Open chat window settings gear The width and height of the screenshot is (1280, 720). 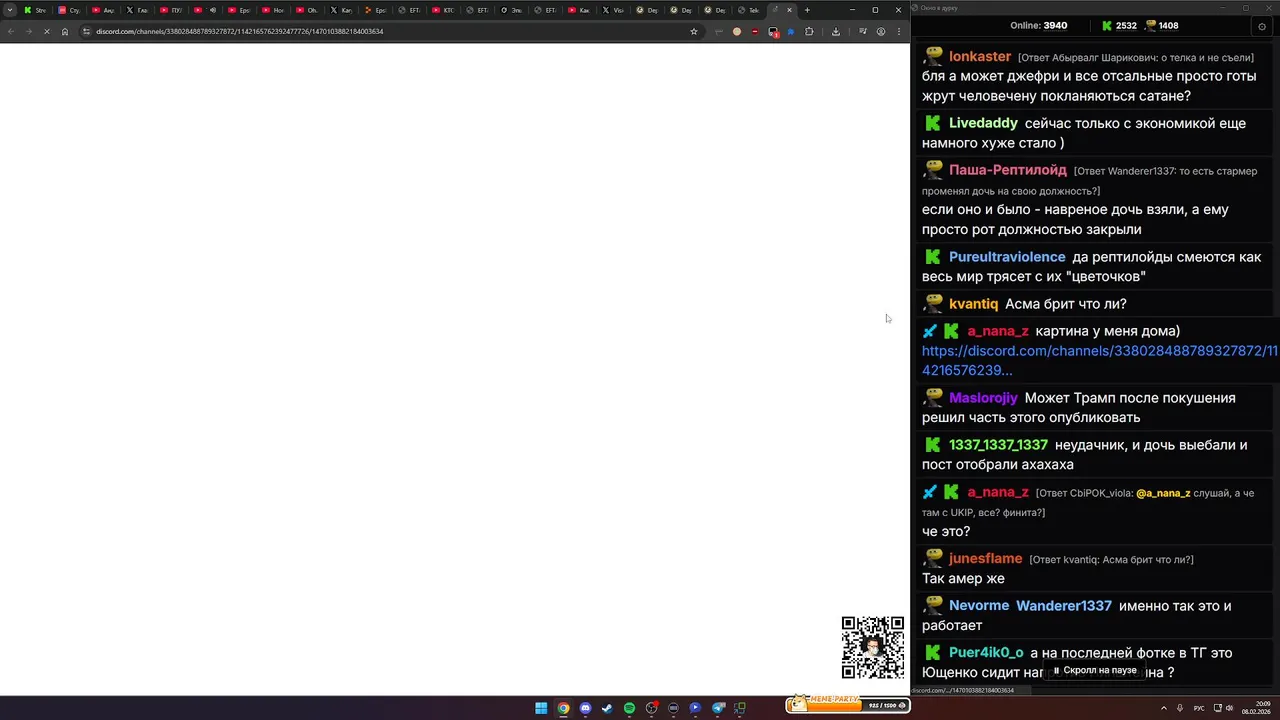(x=1262, y=26)
